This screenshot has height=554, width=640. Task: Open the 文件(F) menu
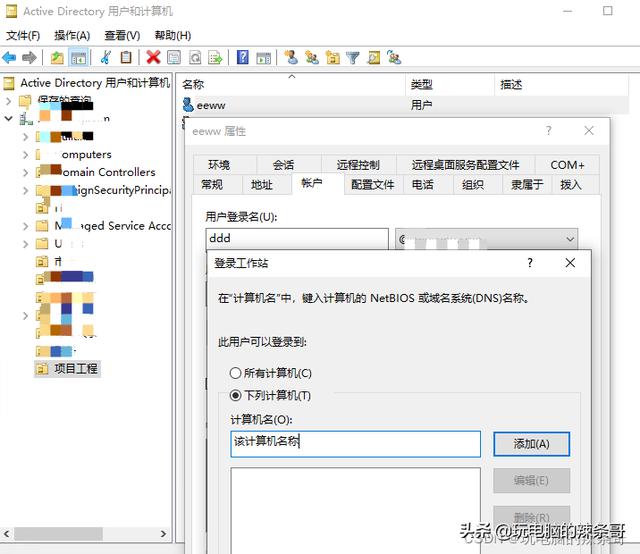[23, 36]
